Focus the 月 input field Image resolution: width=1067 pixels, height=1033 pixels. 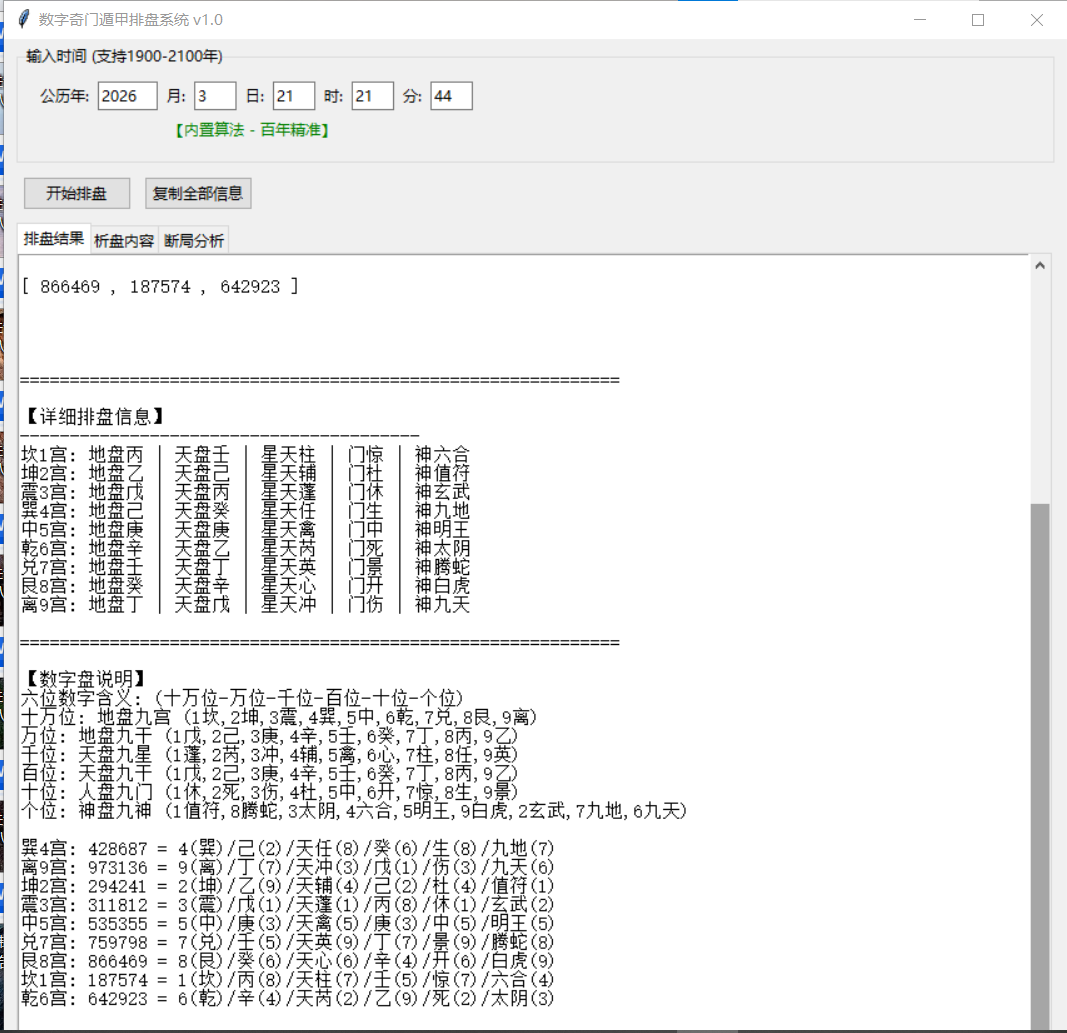tap(215, 96)
